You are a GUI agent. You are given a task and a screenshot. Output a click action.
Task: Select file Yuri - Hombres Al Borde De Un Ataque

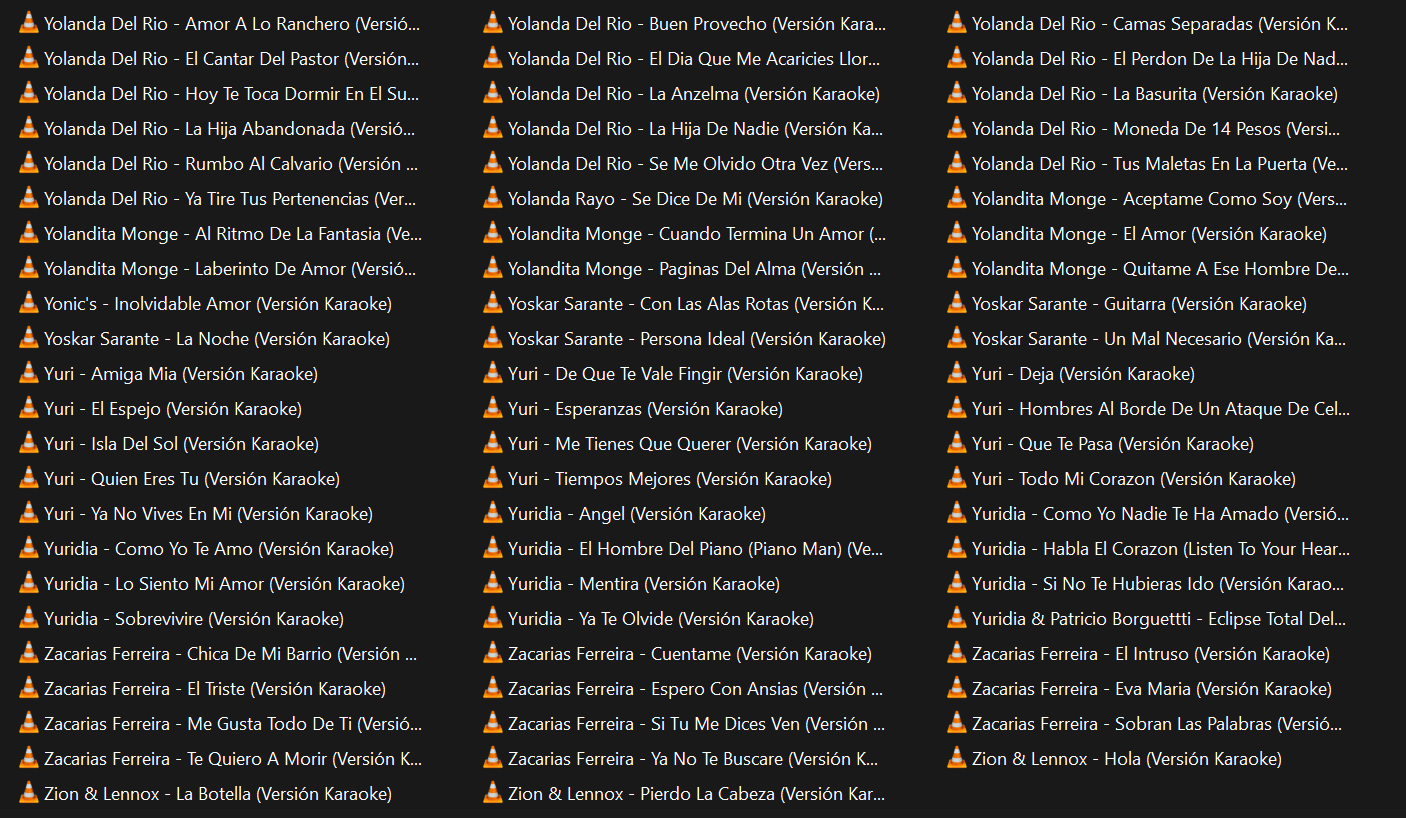coord(1148,408)
